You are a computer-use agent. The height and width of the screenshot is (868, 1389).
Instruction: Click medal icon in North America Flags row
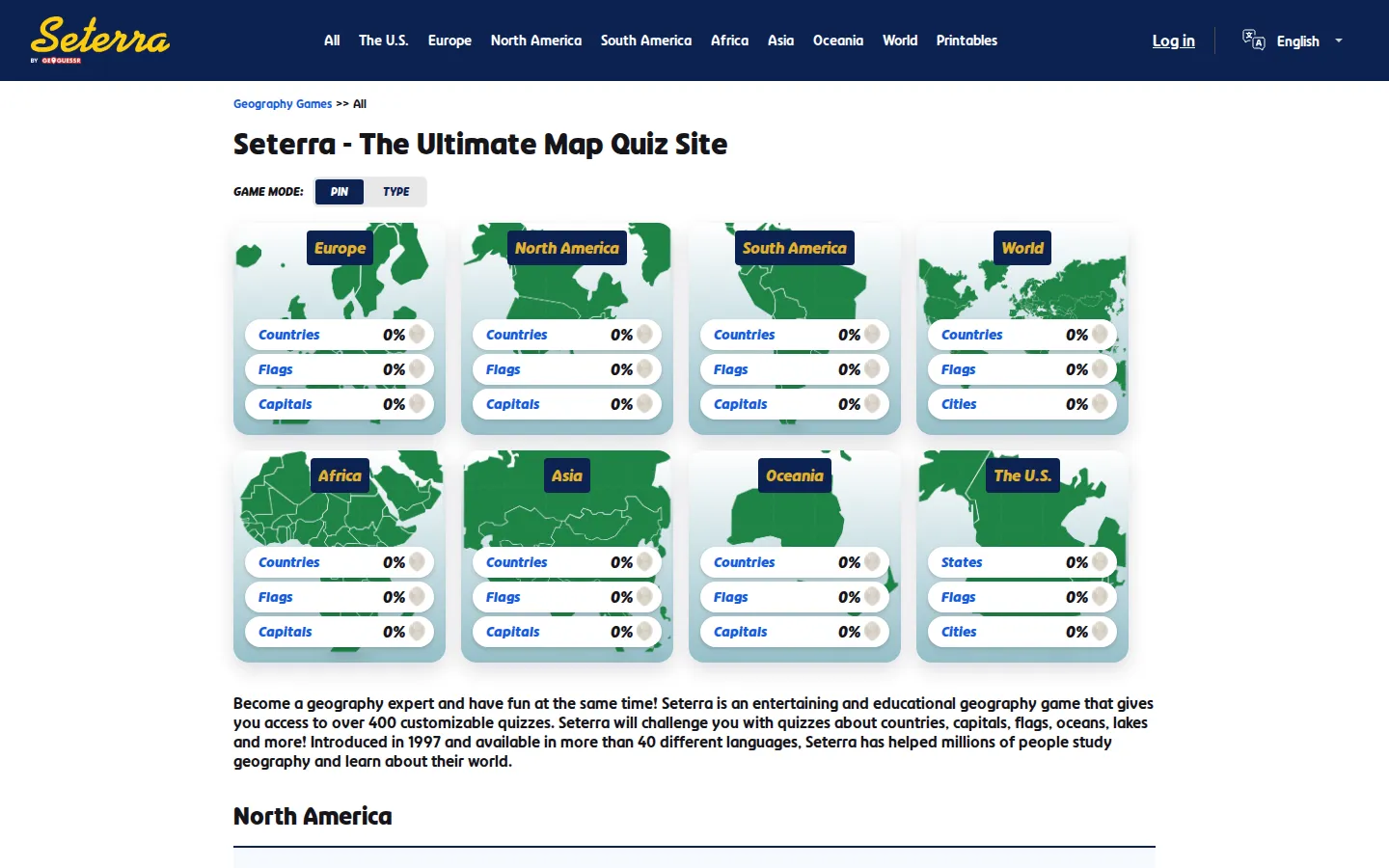(x=644, y=369)
